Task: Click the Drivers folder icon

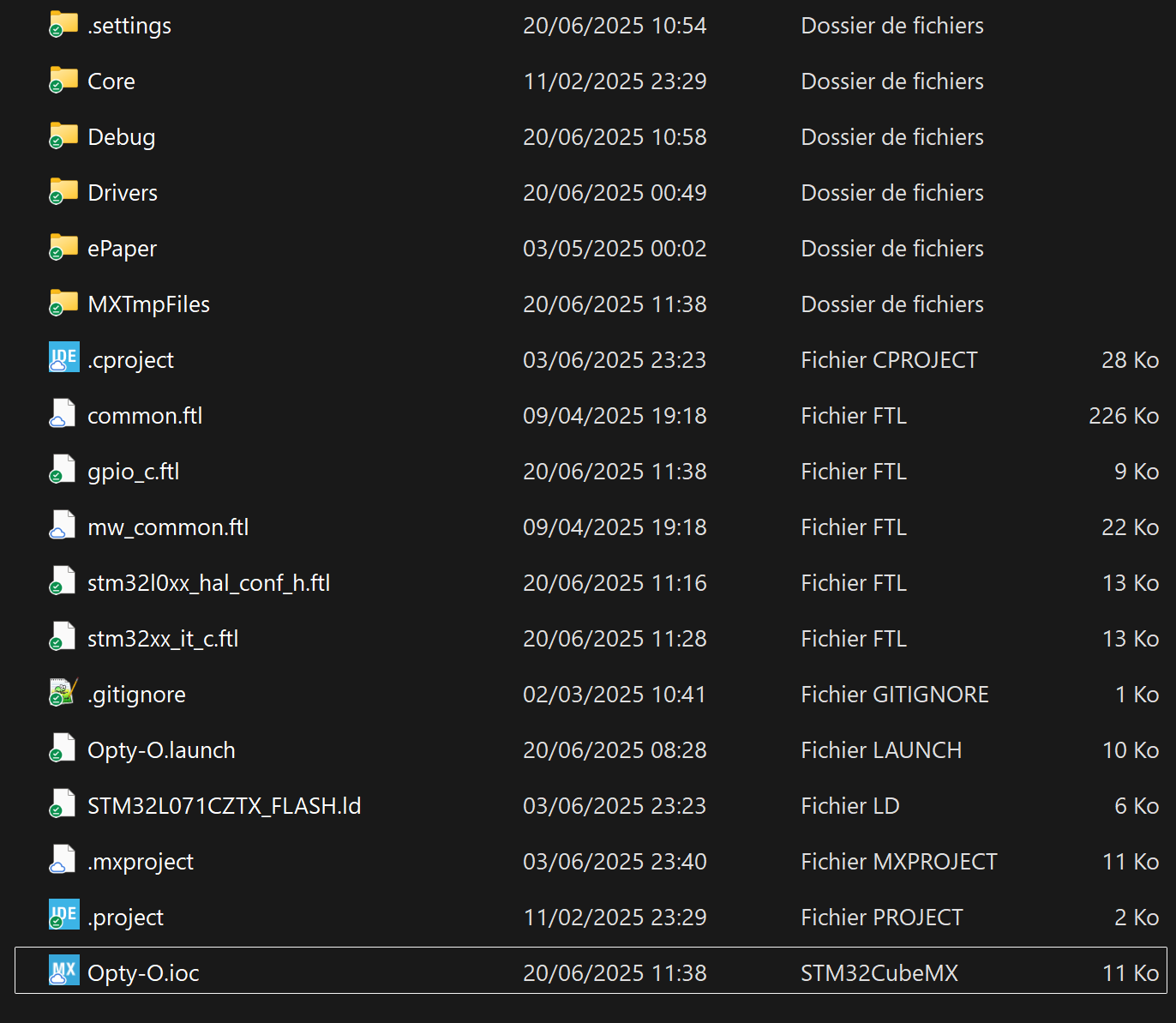Action: (x=63, y=191)
